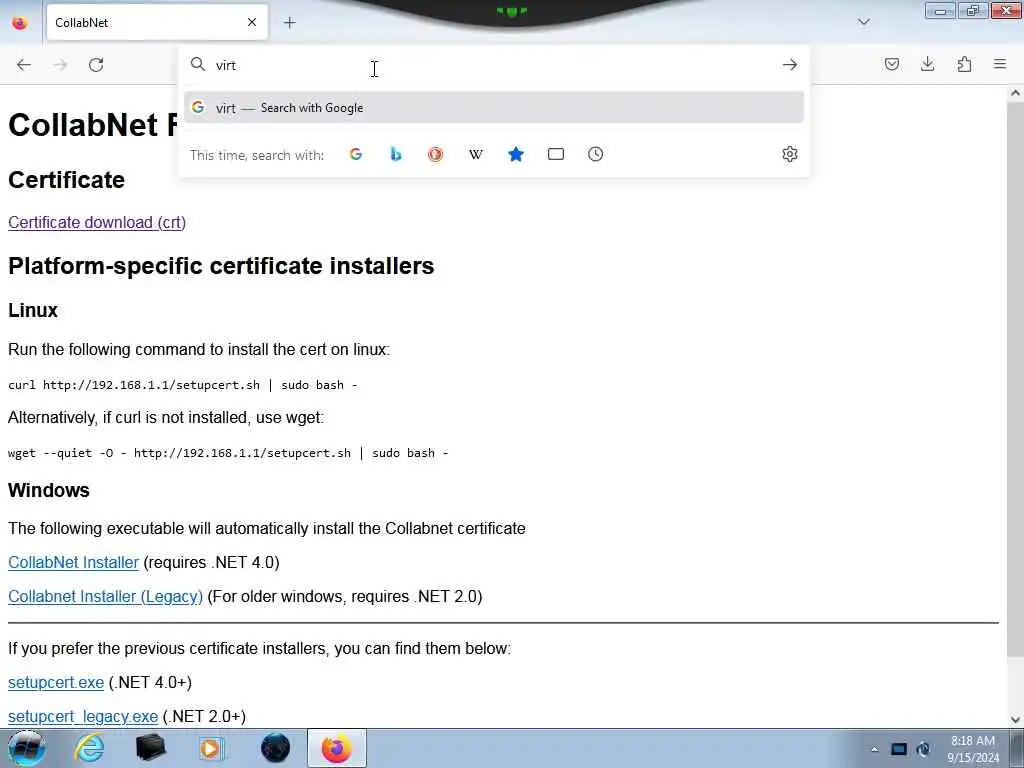The width and height of the screenshot is (1024, 768).
Task: Click the scrollbar up arrow
Action: click(x=1015, y=93)
